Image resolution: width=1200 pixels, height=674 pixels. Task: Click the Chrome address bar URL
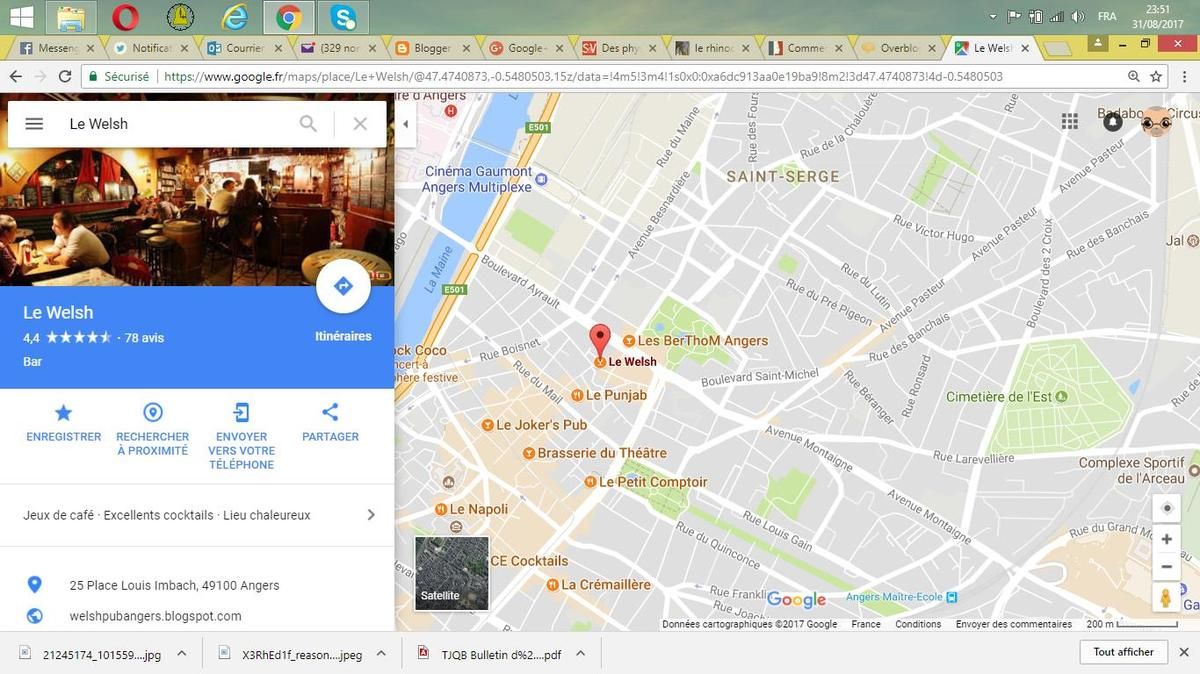(x=583, y=76)
